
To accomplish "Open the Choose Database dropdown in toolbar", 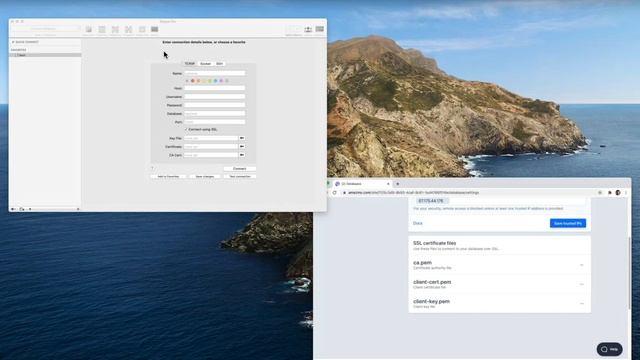I will 45,29.
